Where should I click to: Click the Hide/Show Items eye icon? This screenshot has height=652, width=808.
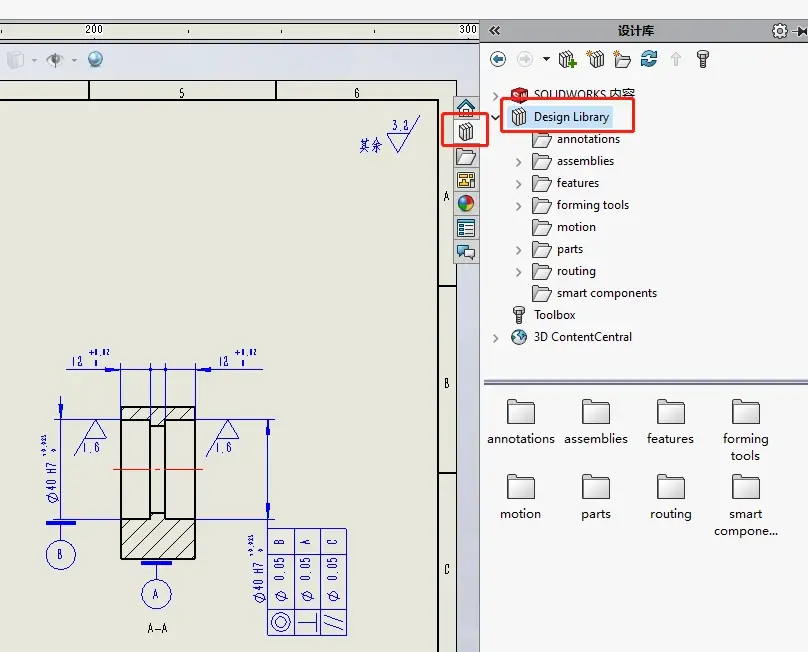pyautogui.click(x=55, y=60)
